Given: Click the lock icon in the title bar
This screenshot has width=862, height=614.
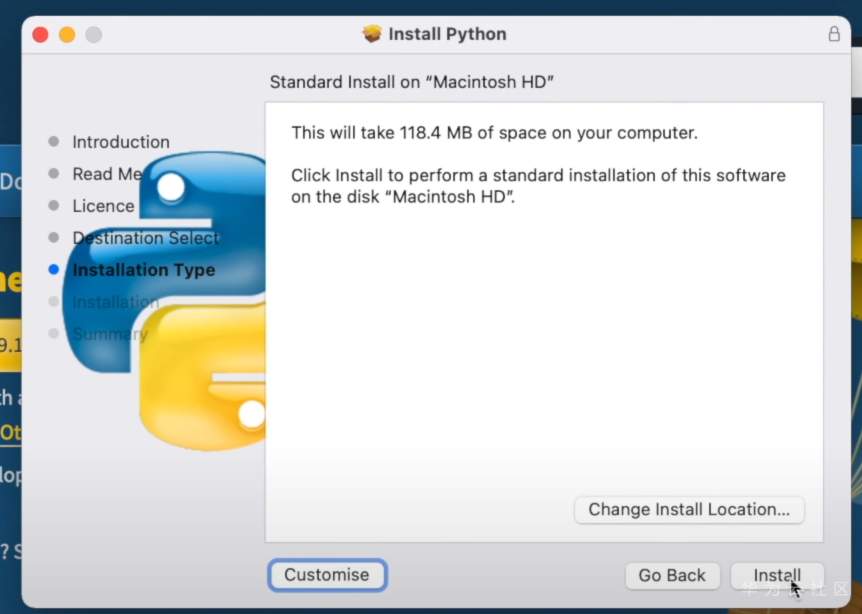Looking at the screenshot, I should coord(834,34).
